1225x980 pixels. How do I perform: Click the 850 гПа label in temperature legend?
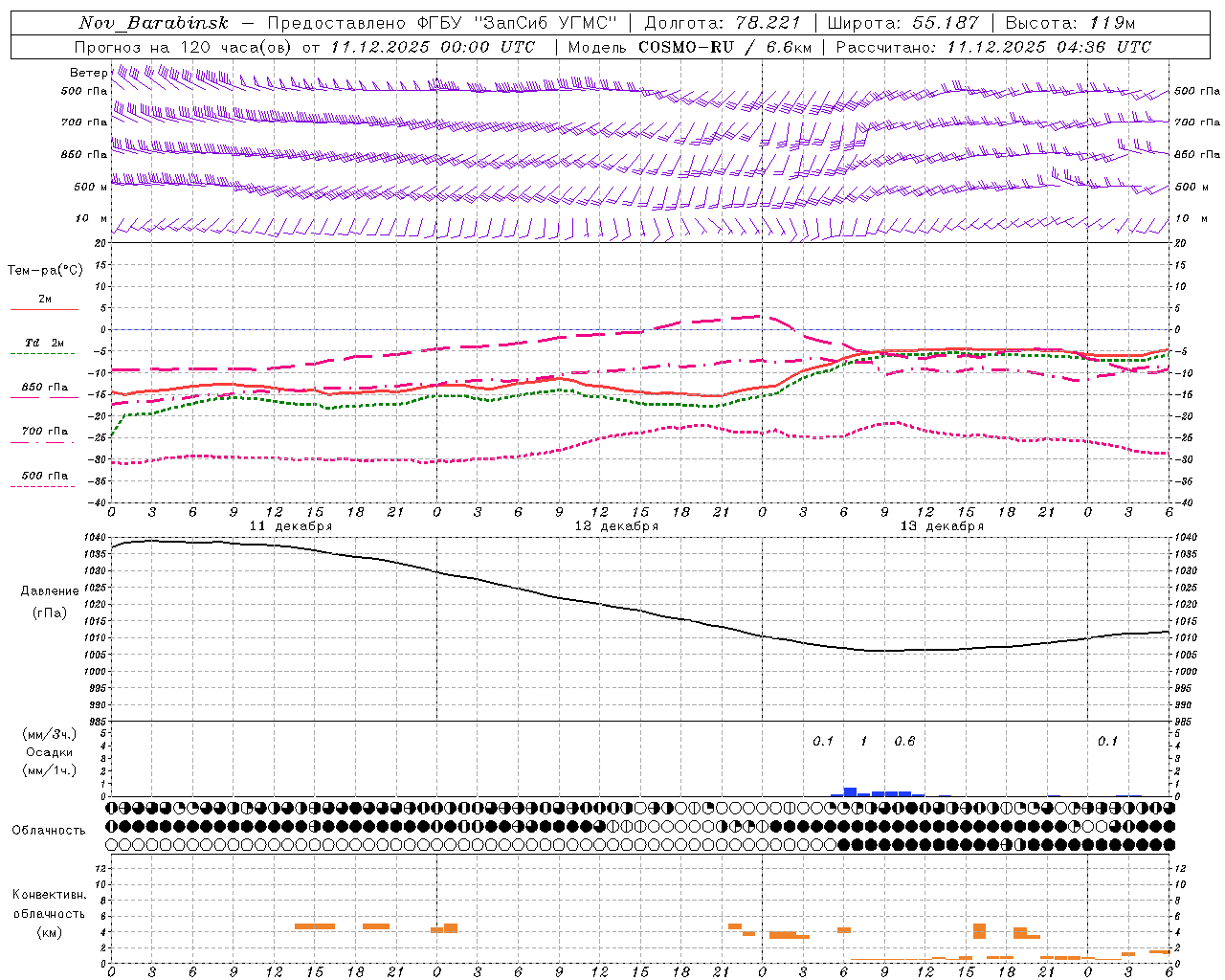point(45,388)
